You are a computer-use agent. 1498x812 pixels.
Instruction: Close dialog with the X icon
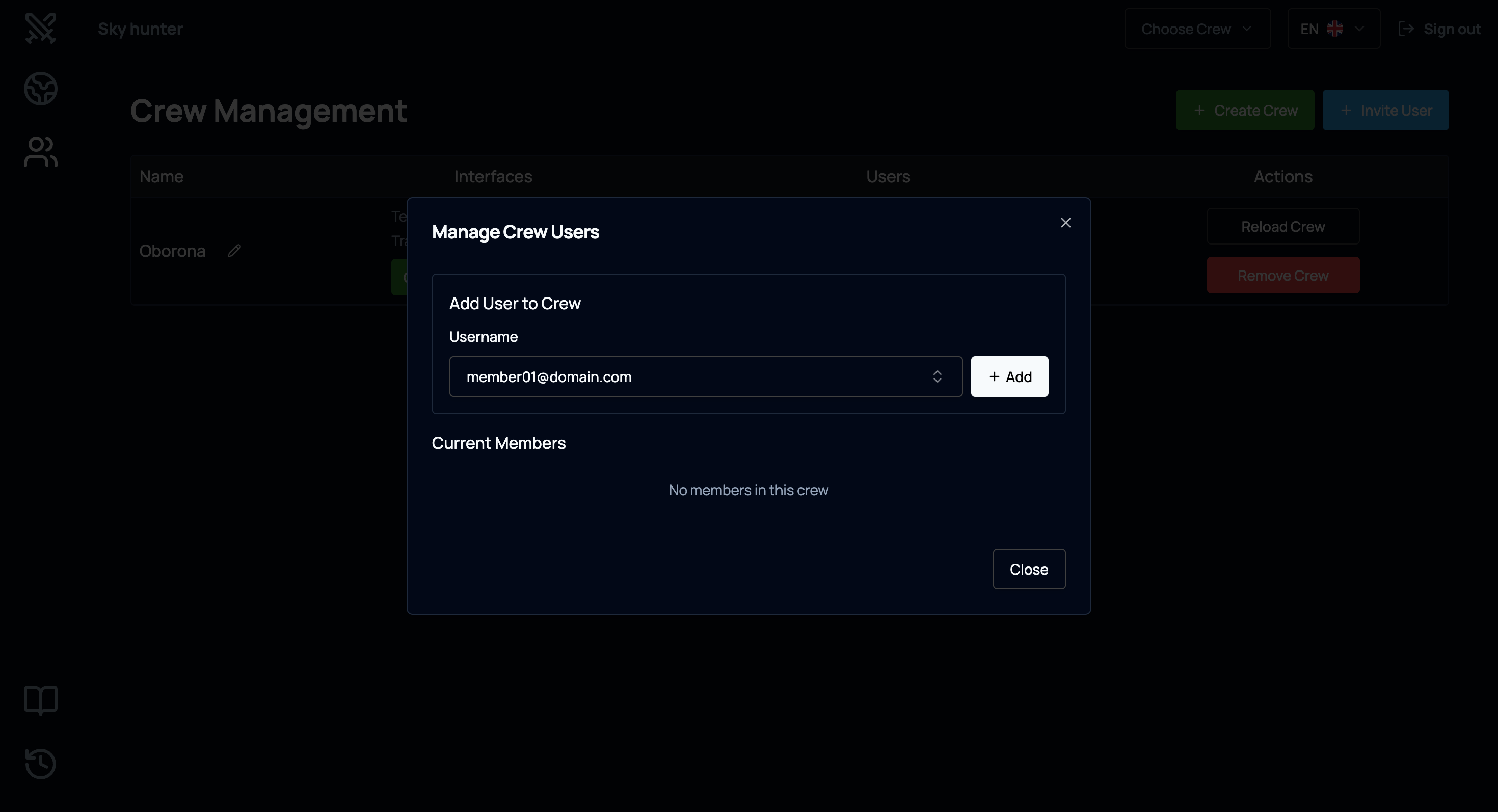(x=1065, y=223)
